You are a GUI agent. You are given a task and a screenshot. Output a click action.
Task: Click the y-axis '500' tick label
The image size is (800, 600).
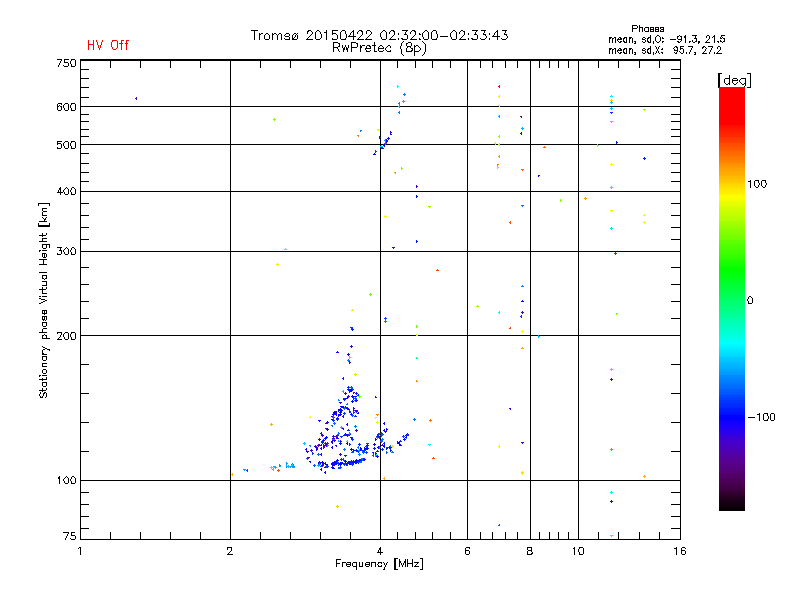click(x=66, y=145)
